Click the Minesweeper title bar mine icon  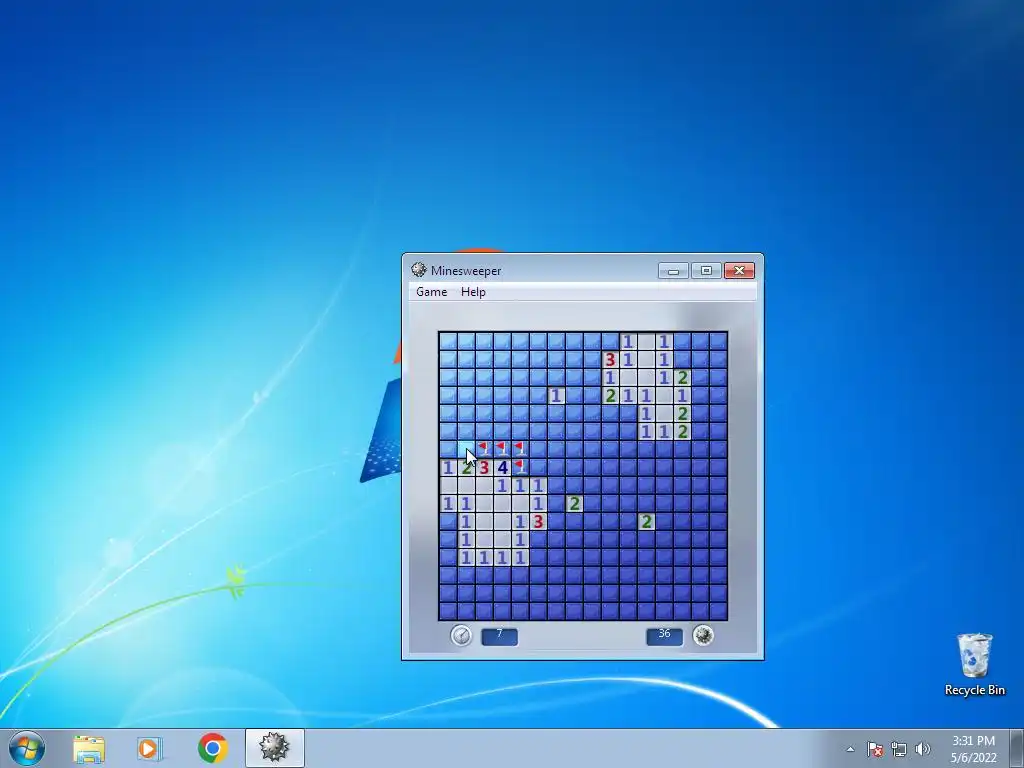tap(419, 270)
